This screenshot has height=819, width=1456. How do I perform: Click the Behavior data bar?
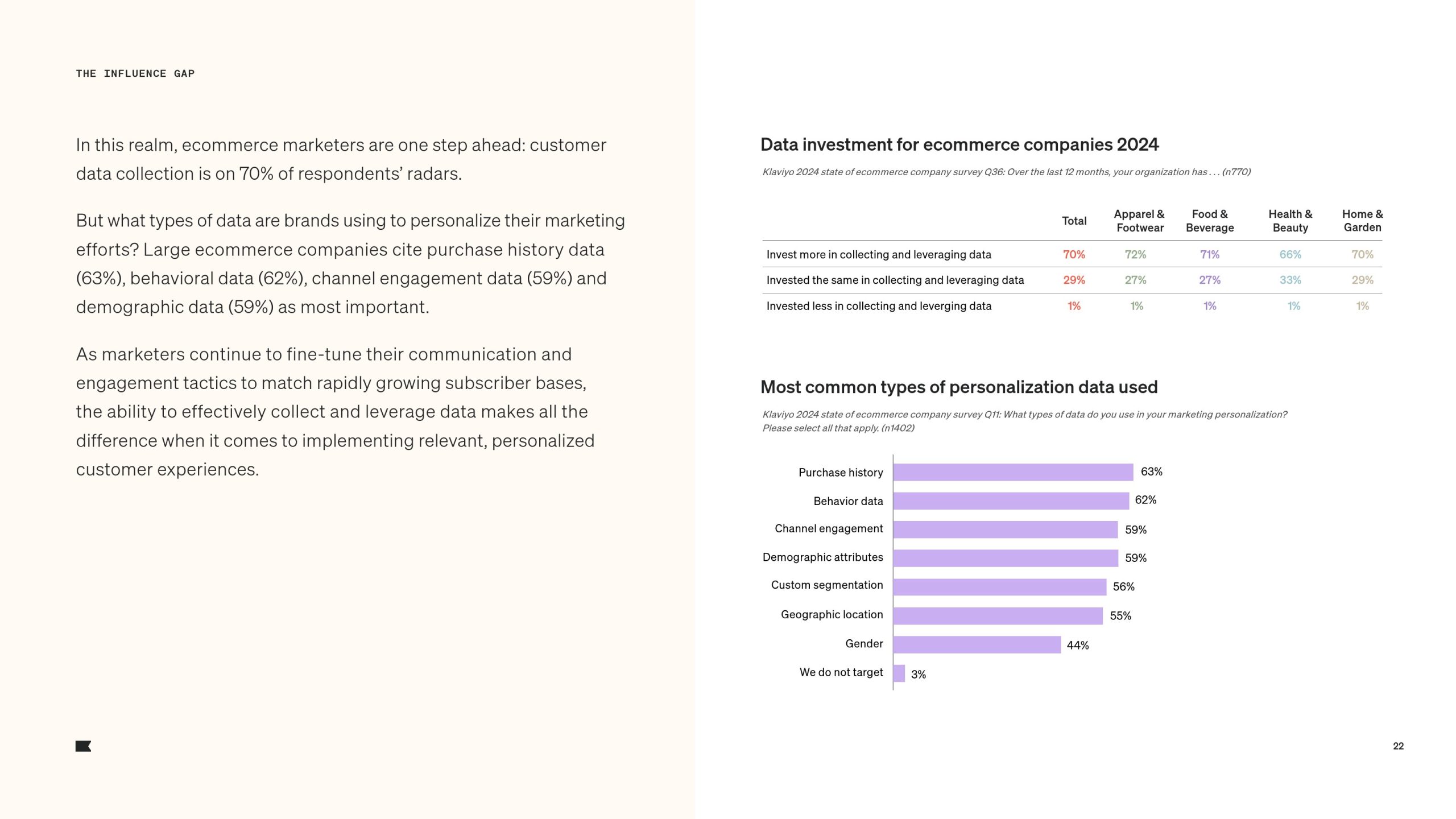pos(1011,501)
